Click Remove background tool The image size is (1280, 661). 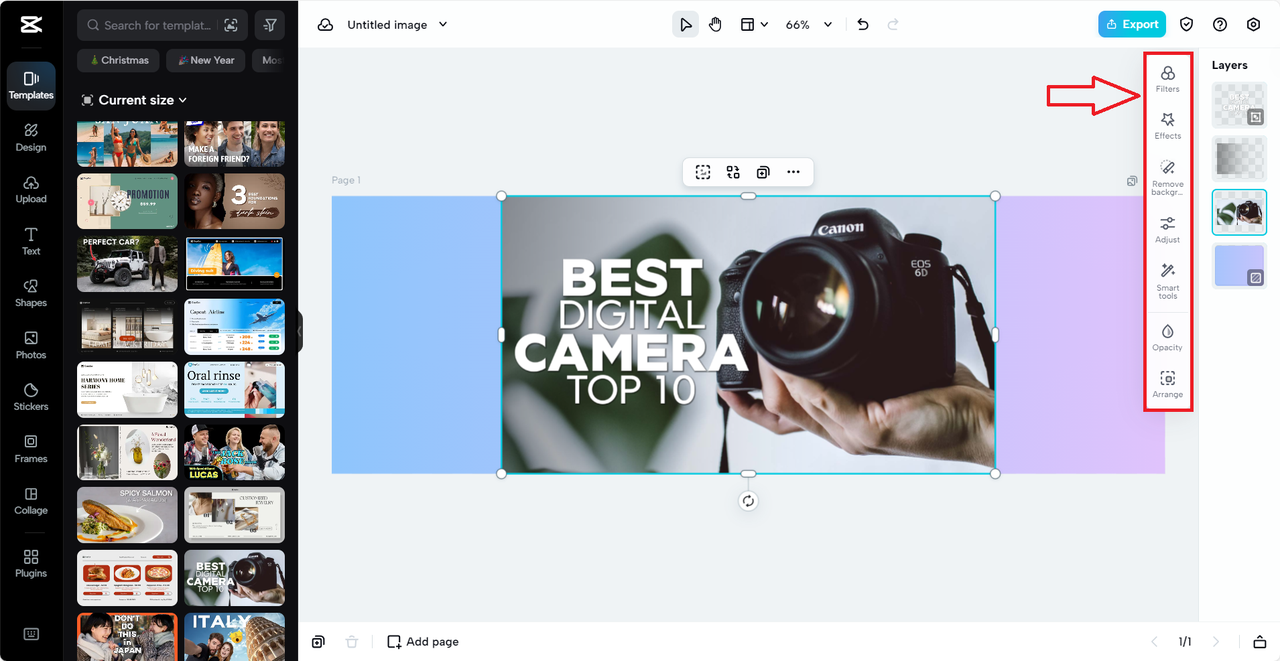pos(1167,177)
